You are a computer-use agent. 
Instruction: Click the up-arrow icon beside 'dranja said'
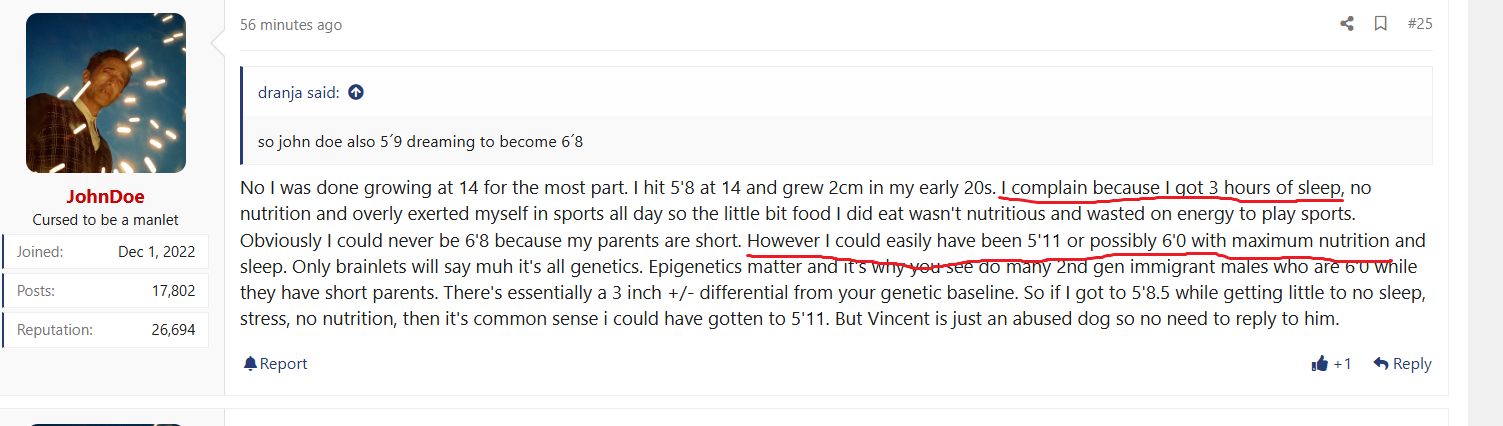[x=356, y=92]
